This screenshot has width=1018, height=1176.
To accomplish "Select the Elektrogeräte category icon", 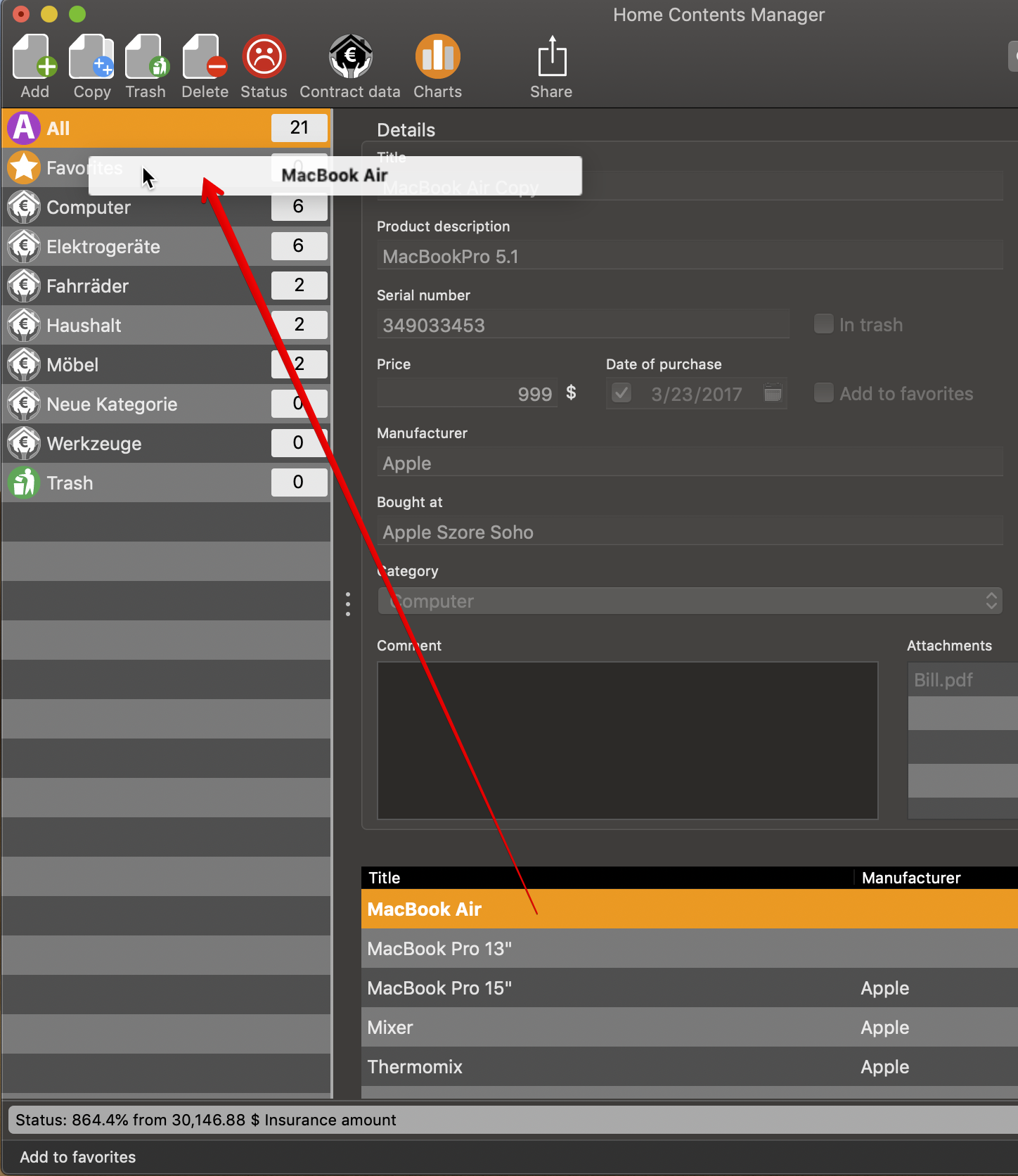I will click(24, 246).
